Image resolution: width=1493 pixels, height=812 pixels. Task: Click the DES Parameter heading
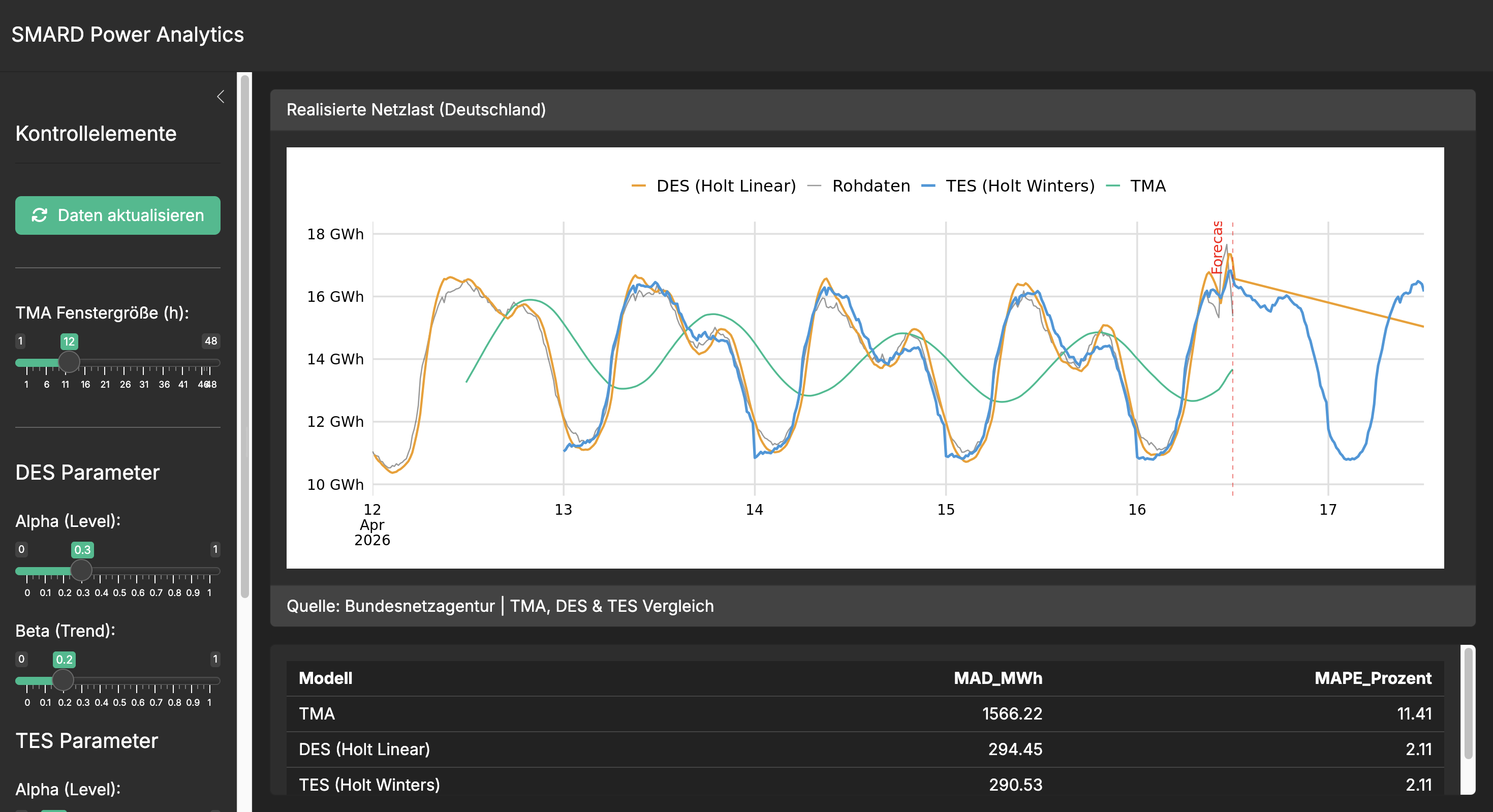pyautogui.click(x=87, y=473)
